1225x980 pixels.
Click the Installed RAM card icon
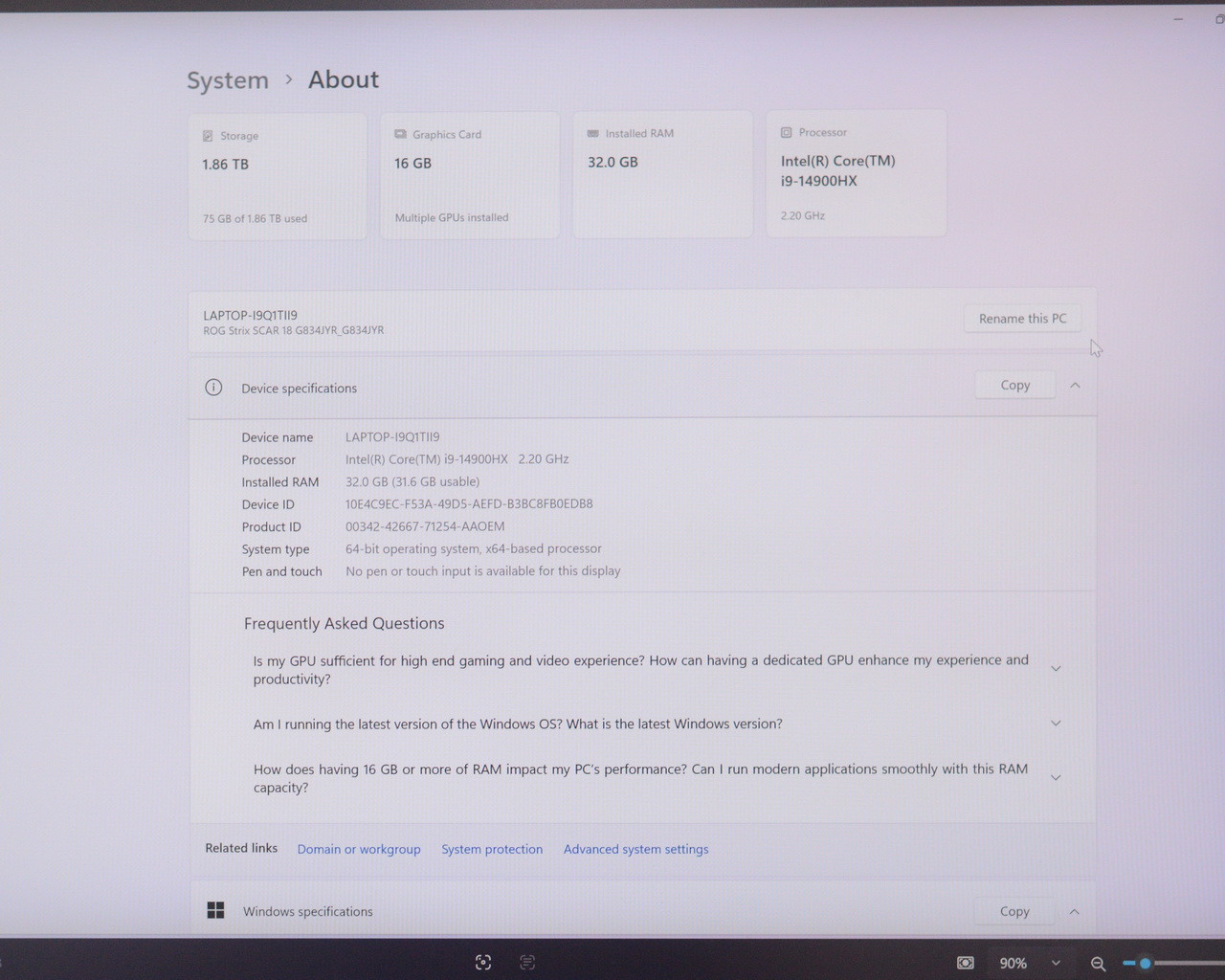(x=592, y=133)
